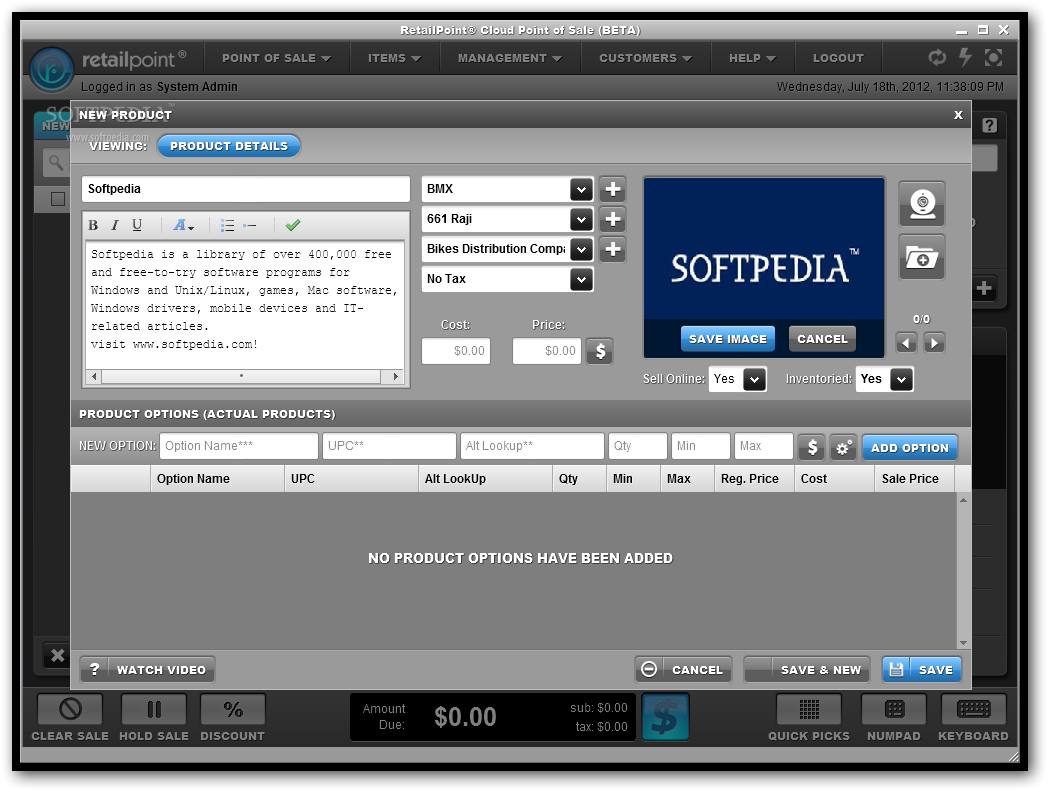This screenshot has width=1048, height=791.
Task: Click the Save Image button
Action: pos(728,339)
